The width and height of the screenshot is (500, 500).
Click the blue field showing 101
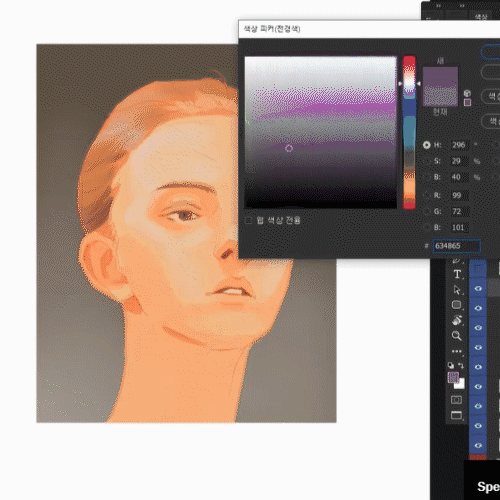click(459, 227)
